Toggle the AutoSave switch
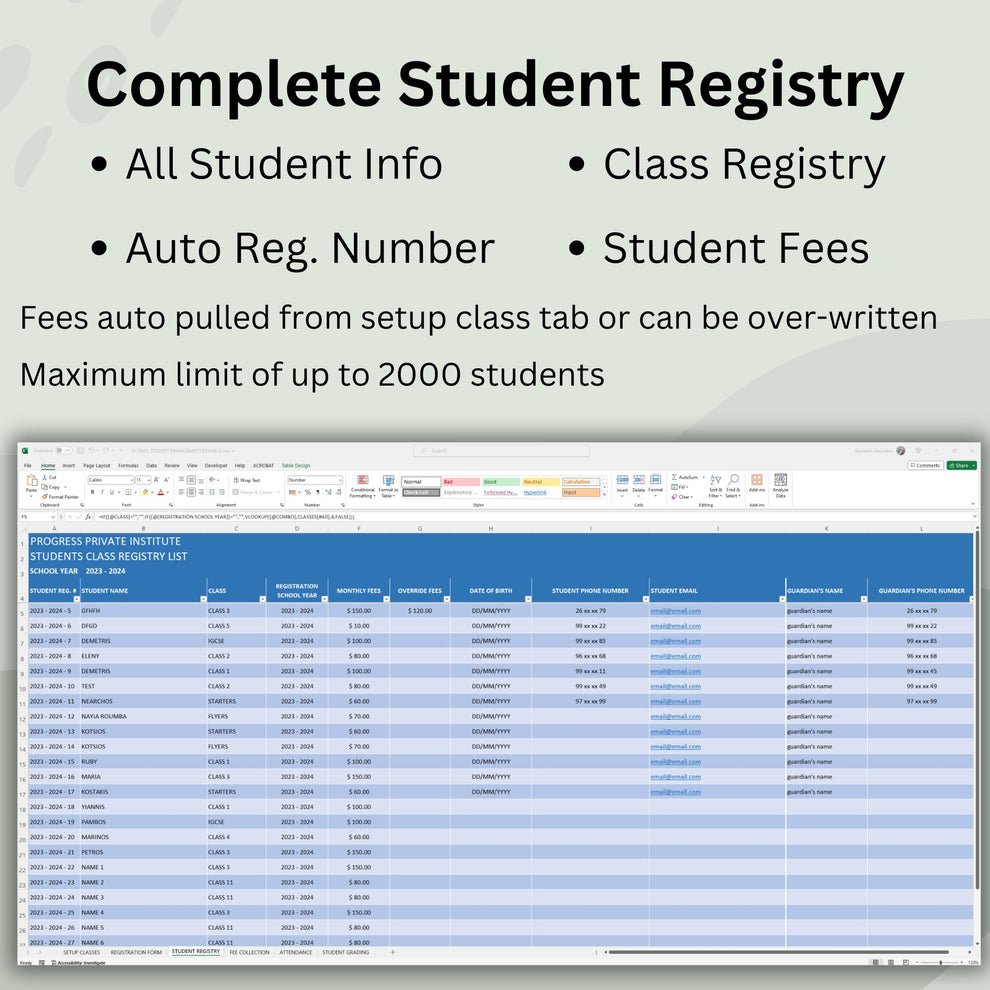 [63, 451]
